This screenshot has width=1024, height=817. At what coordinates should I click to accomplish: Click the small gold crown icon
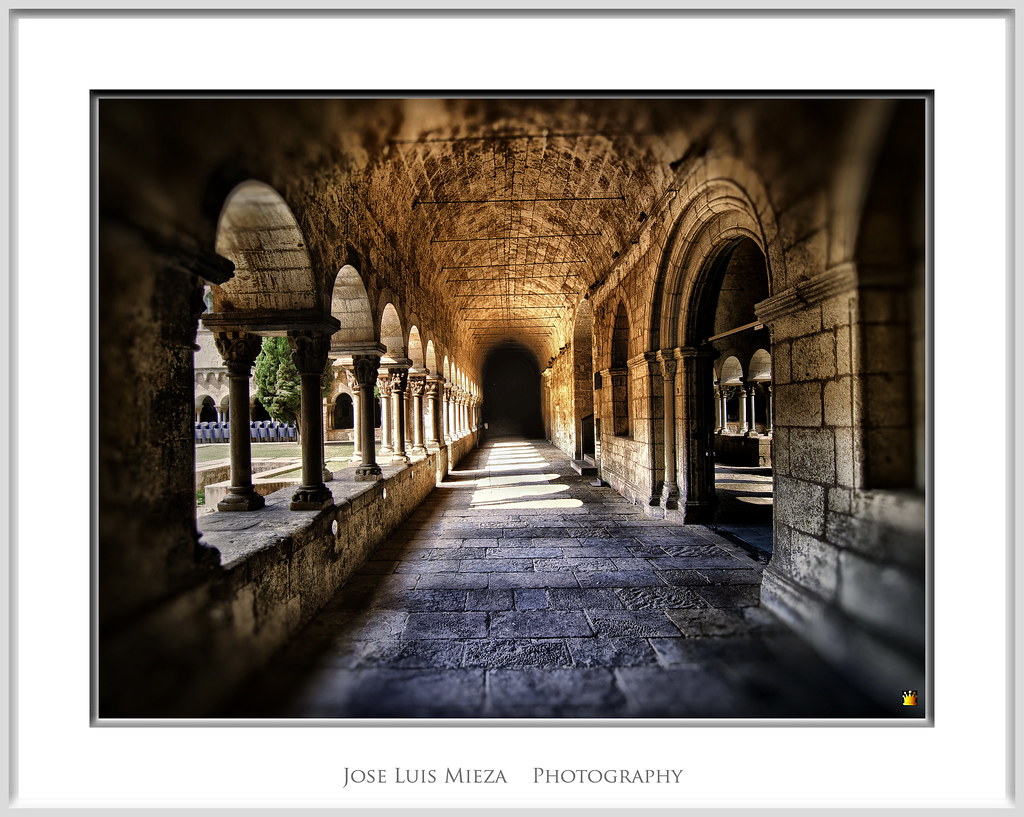[x=909, y=698]
